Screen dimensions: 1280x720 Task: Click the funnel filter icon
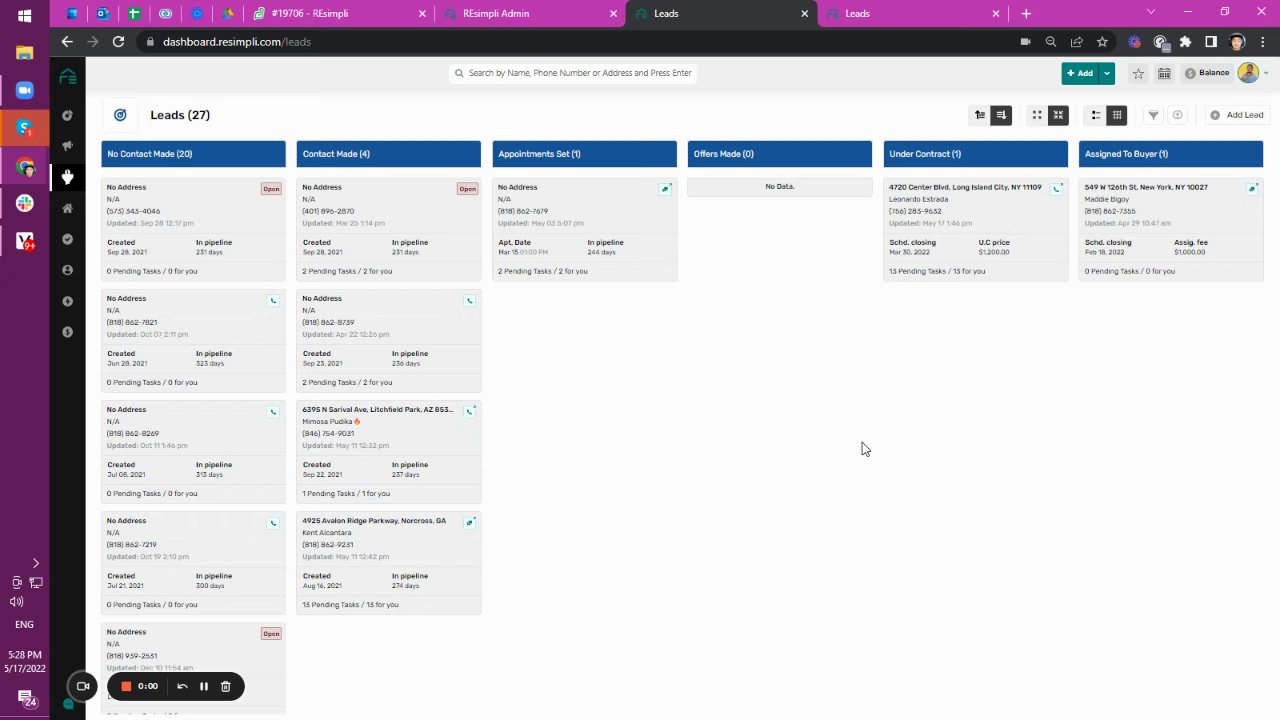pos(1153,115)
